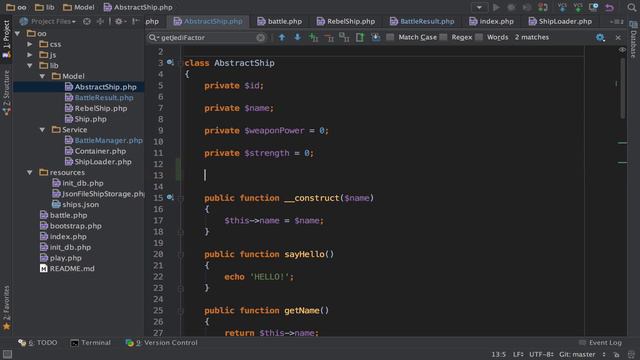
Task: Click the code inspection eye icon
Action: tap(622, 50)
